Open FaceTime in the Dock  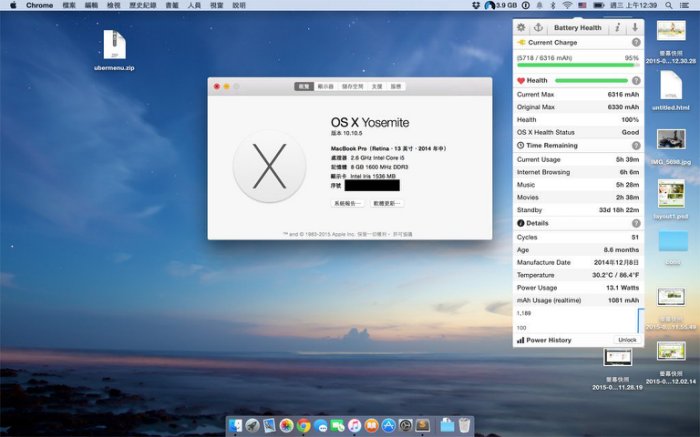[x=338, y=425]
